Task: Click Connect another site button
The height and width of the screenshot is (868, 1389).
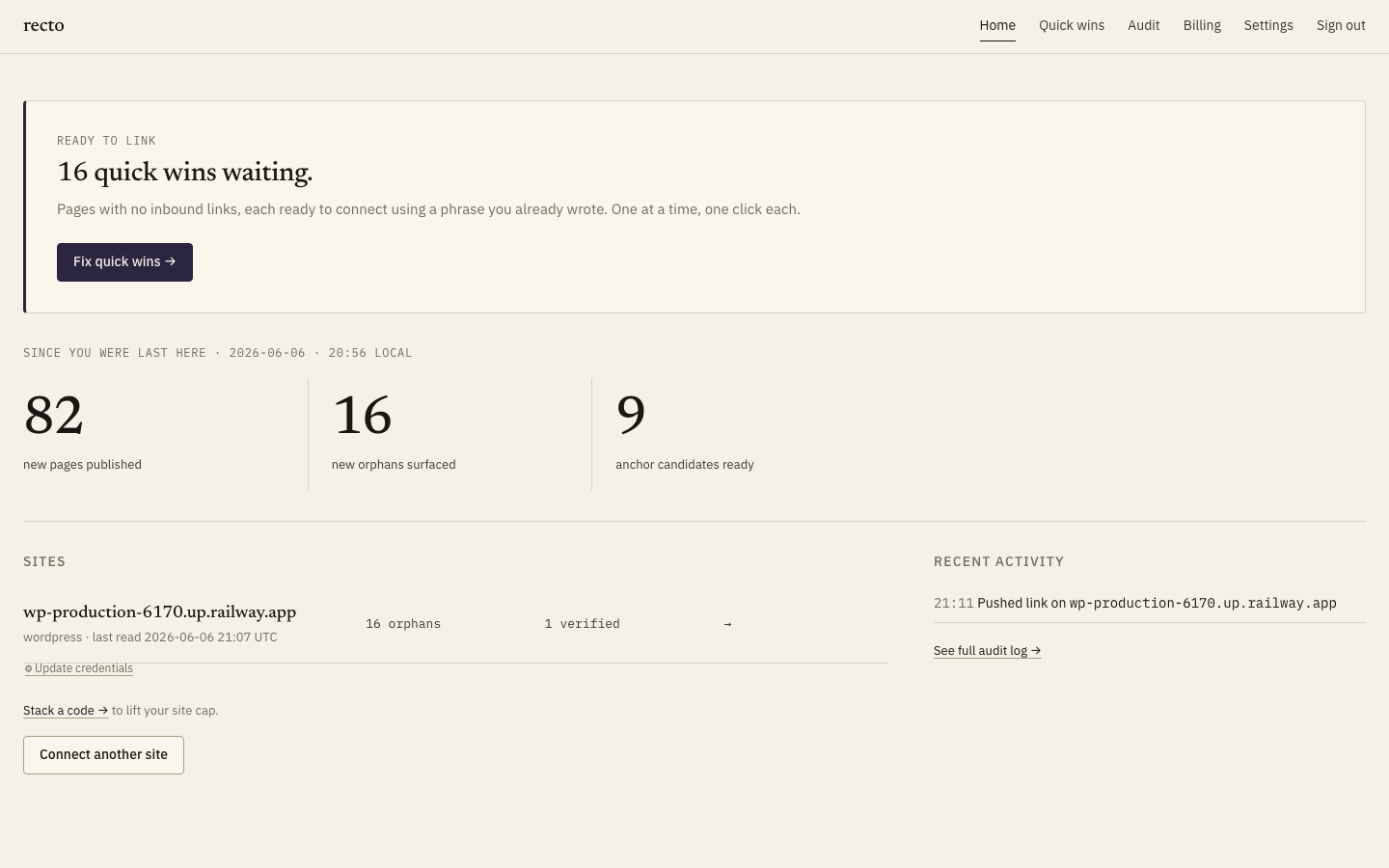Action: [103, 755]
